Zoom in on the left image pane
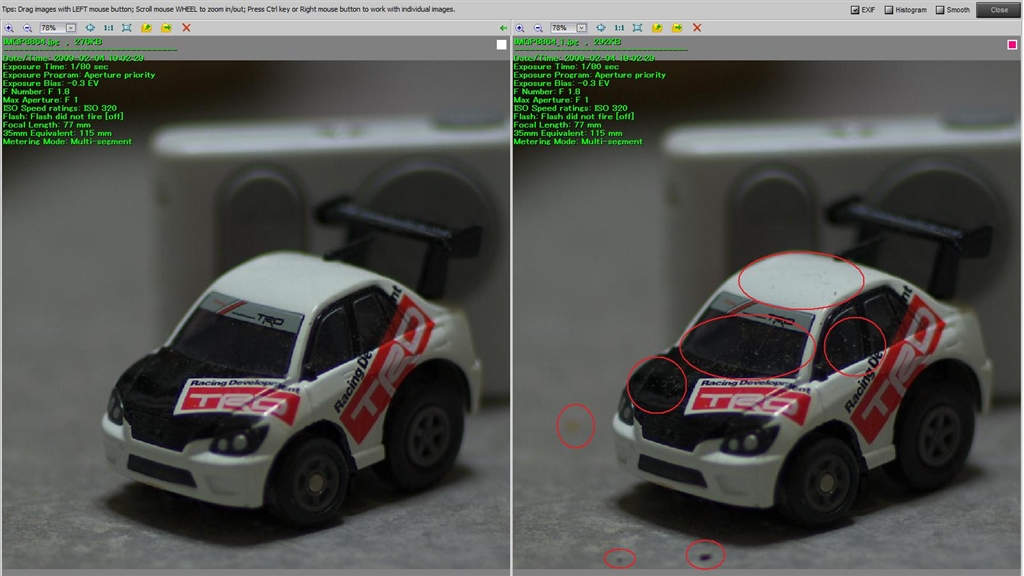1024x576 pixels. 9,28
